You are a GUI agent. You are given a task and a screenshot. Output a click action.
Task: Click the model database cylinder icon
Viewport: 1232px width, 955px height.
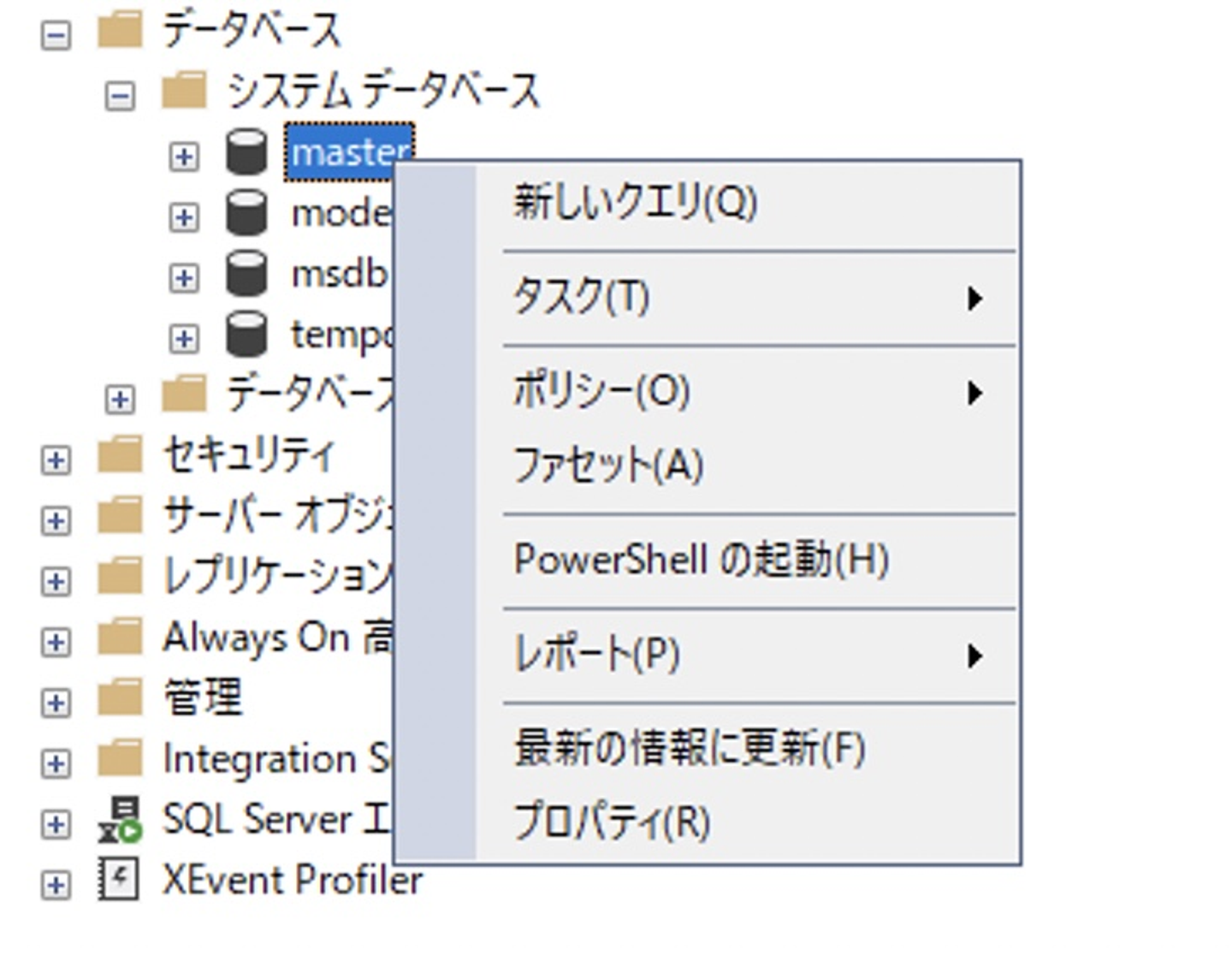(246, 213)
